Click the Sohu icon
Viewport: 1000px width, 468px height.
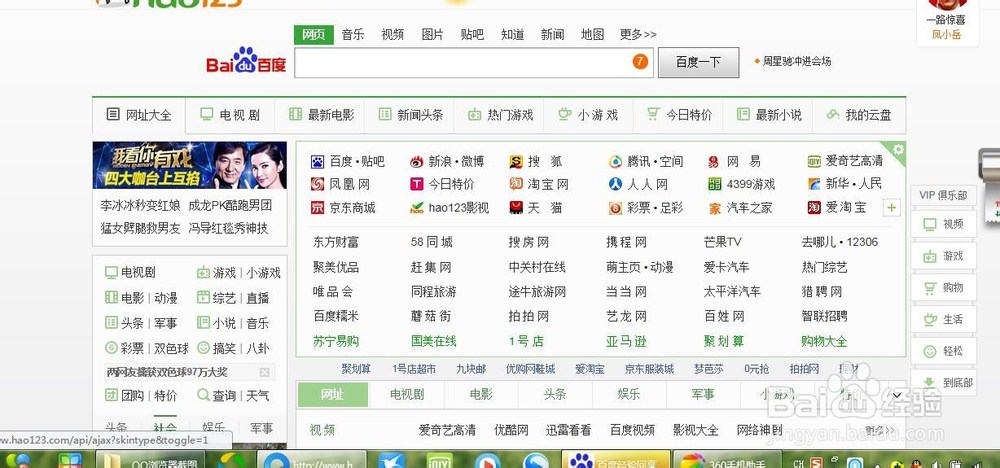[516, 162]
